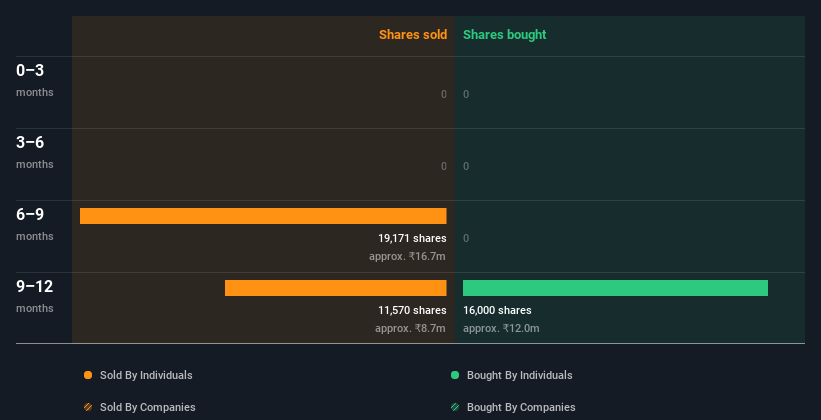Click the 9–12 row label

point(35,286)
